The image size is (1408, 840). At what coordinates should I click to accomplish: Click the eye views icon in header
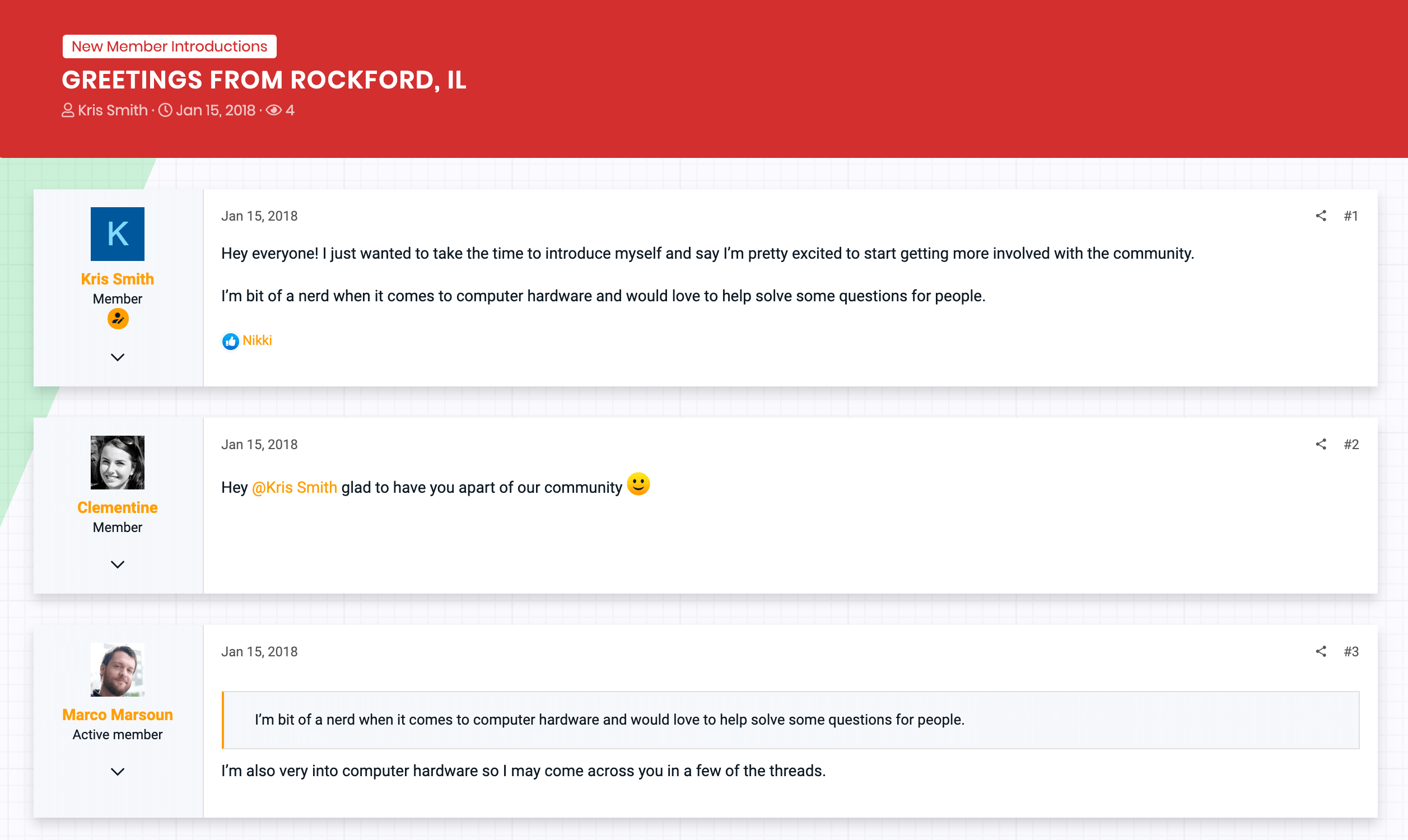(274, 110)
